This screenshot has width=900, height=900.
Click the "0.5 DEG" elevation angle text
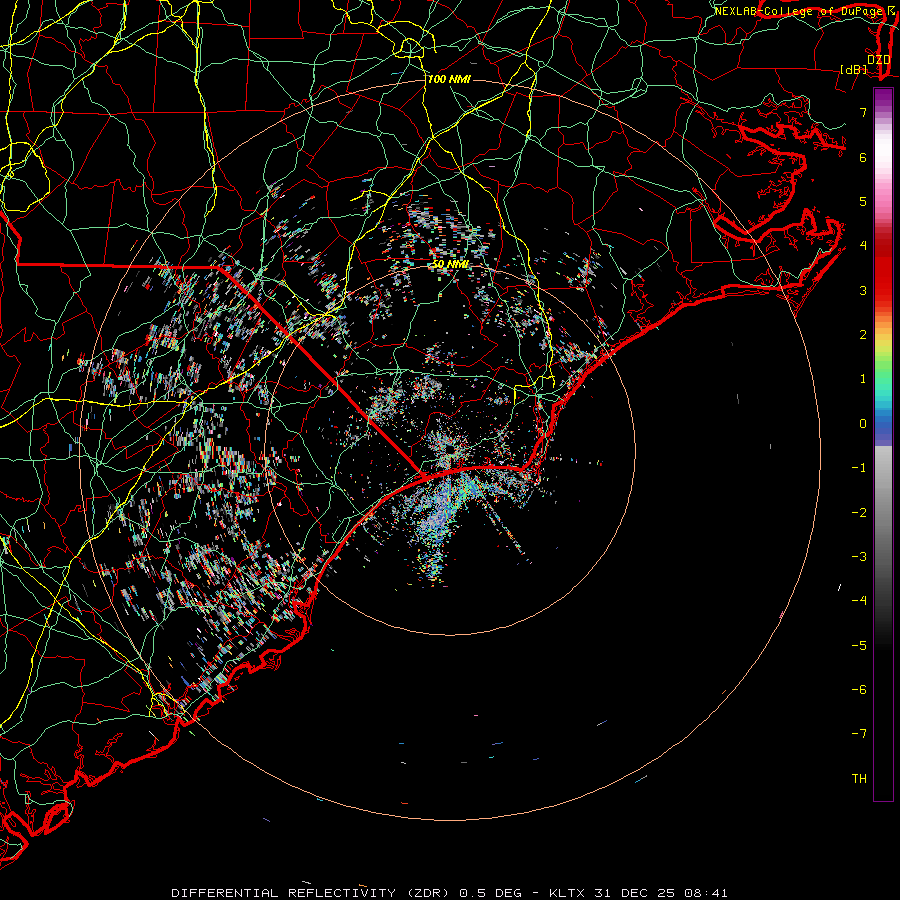[491, 893]
